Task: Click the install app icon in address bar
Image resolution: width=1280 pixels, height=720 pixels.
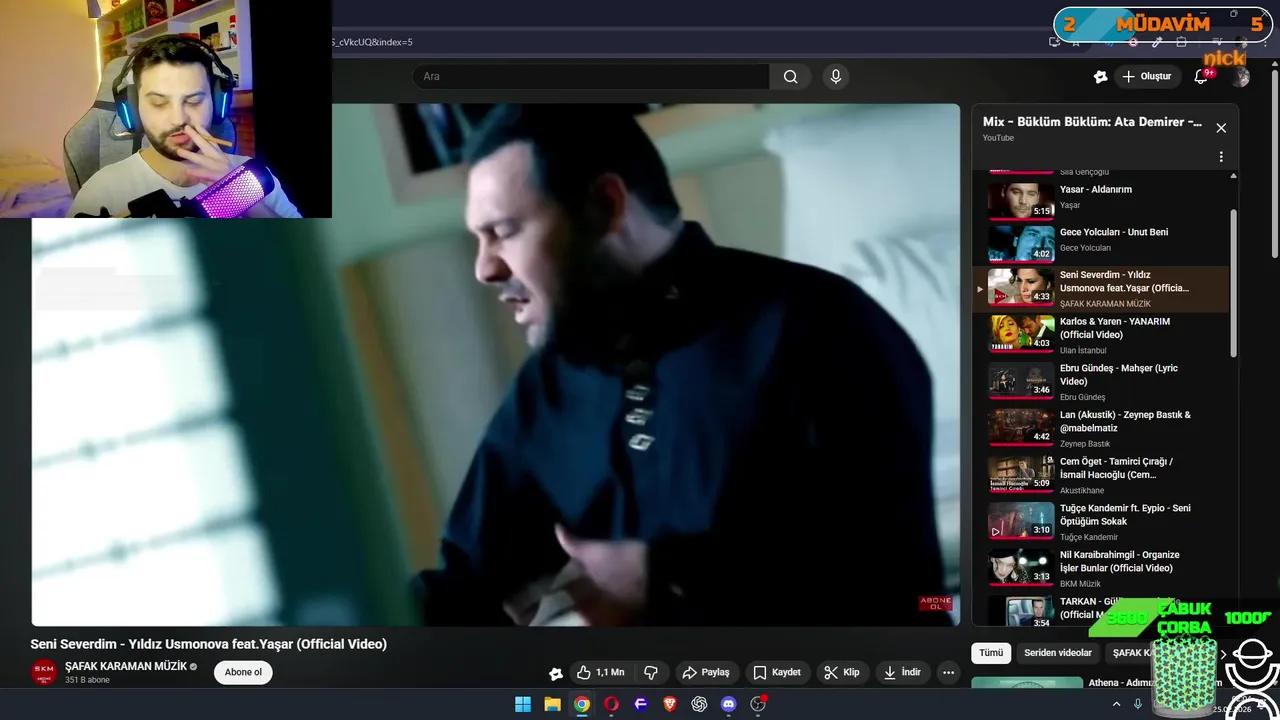Action: 1054,42
